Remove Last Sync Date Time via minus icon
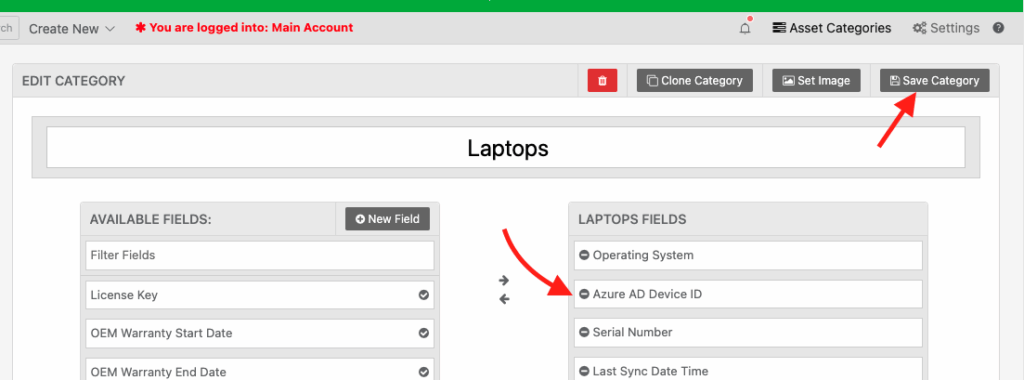The image size is (1024, 380). tap(584, 372)
